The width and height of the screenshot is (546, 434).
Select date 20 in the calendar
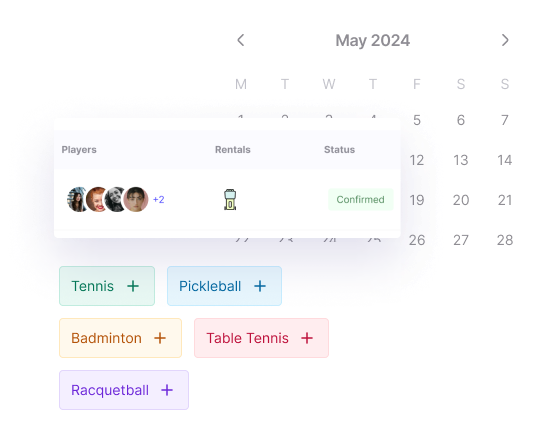(x=461, y=200)
